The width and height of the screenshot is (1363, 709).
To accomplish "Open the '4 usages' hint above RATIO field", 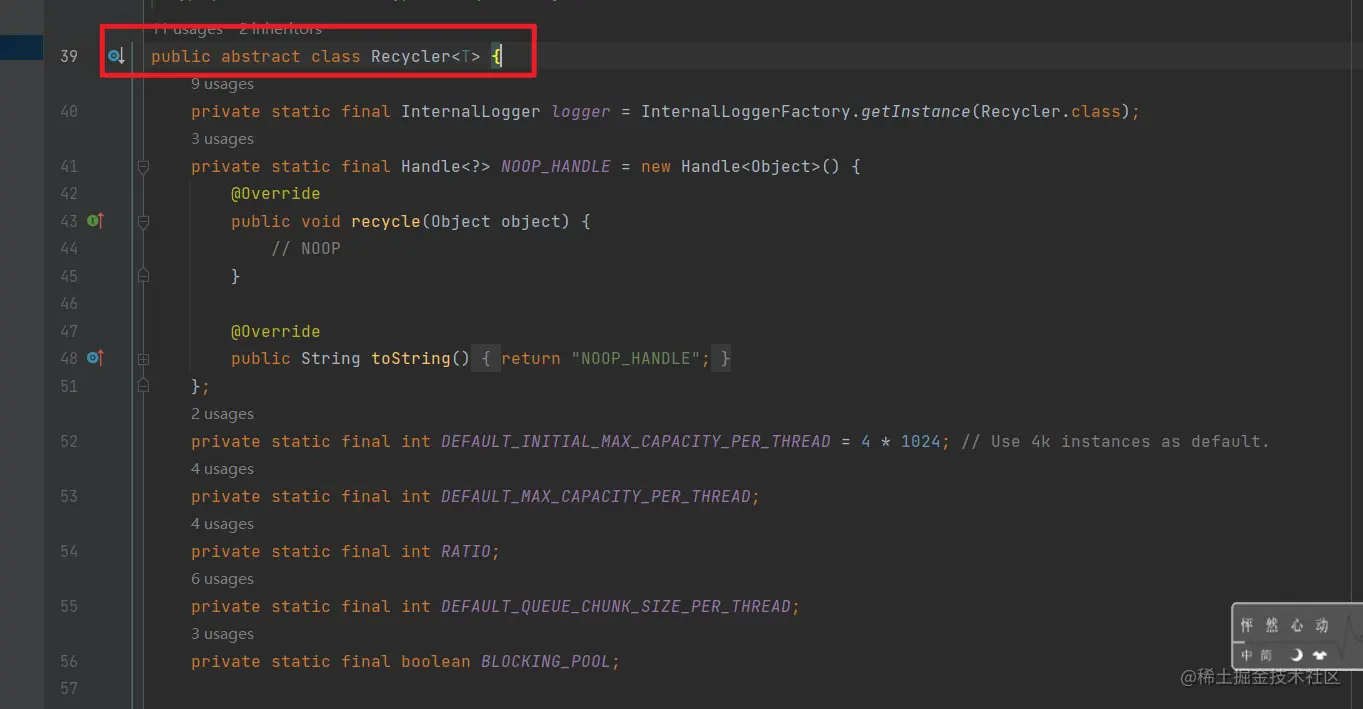I will pyautogui.click(x=222, y=524).
